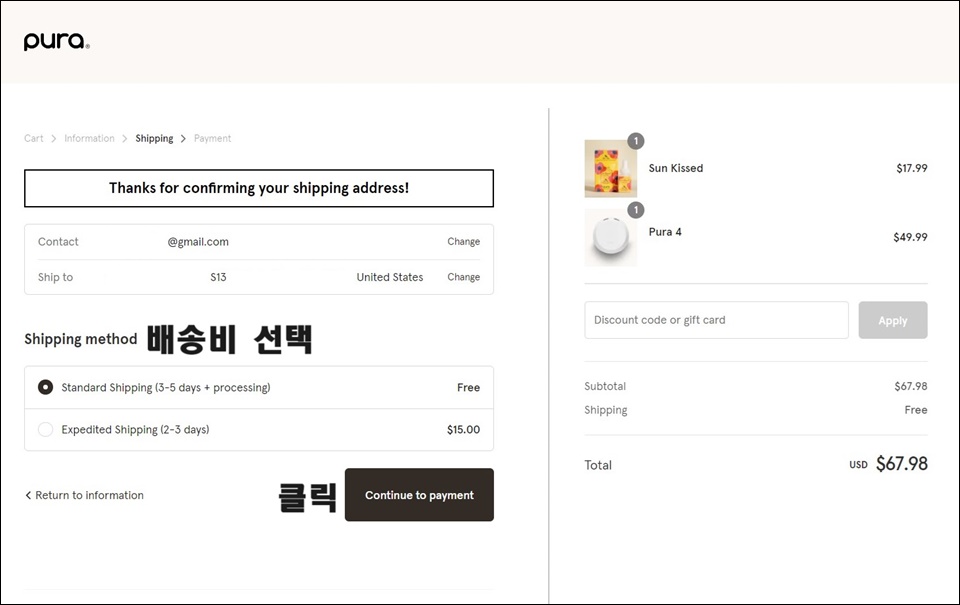
Task: Click the quantity badge on Pura 4
Action: coord(636,210)
